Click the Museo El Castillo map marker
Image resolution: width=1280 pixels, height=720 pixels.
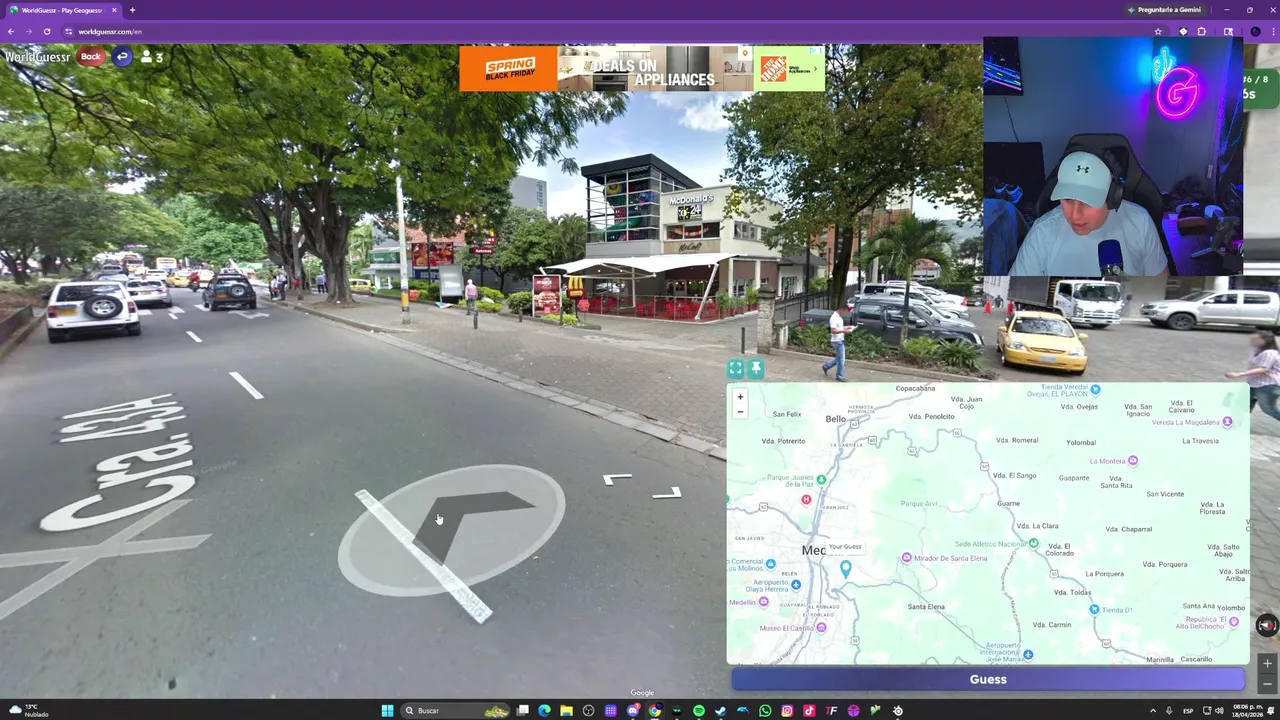[x=821, y=628]
